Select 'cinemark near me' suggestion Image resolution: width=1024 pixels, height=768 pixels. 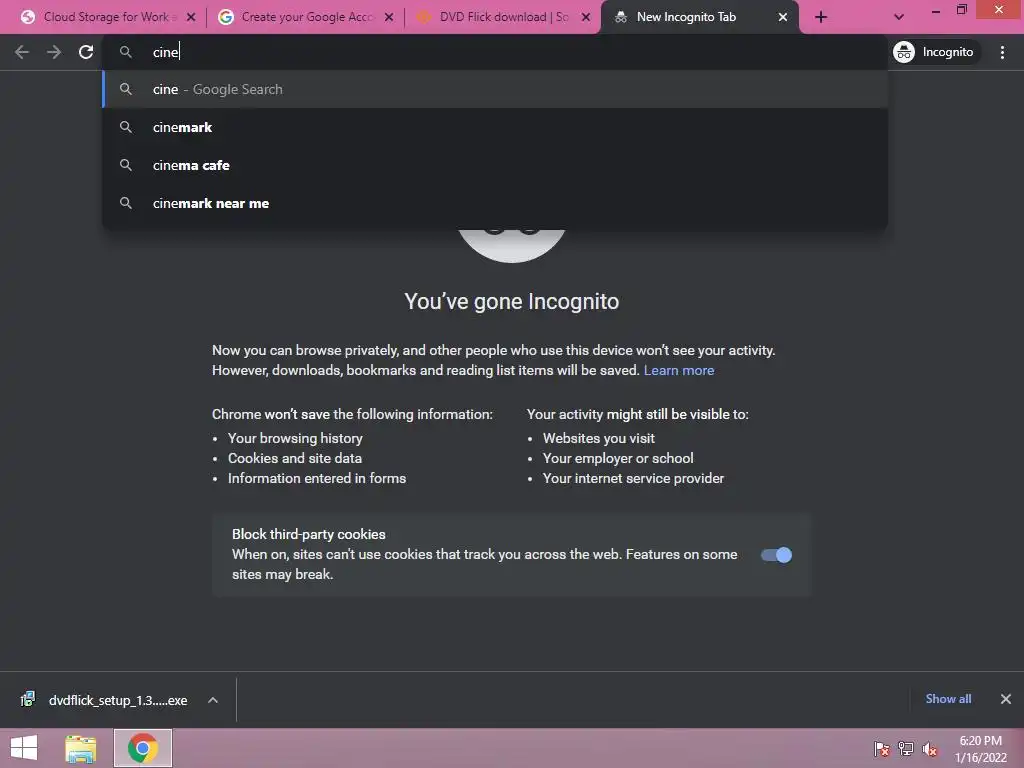495,203
